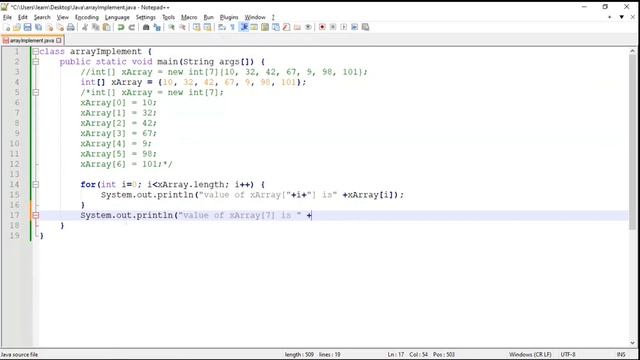The image size is (640, 360).
Task: Click the editor scrollbar up arrow
Action: pos(633,51)
